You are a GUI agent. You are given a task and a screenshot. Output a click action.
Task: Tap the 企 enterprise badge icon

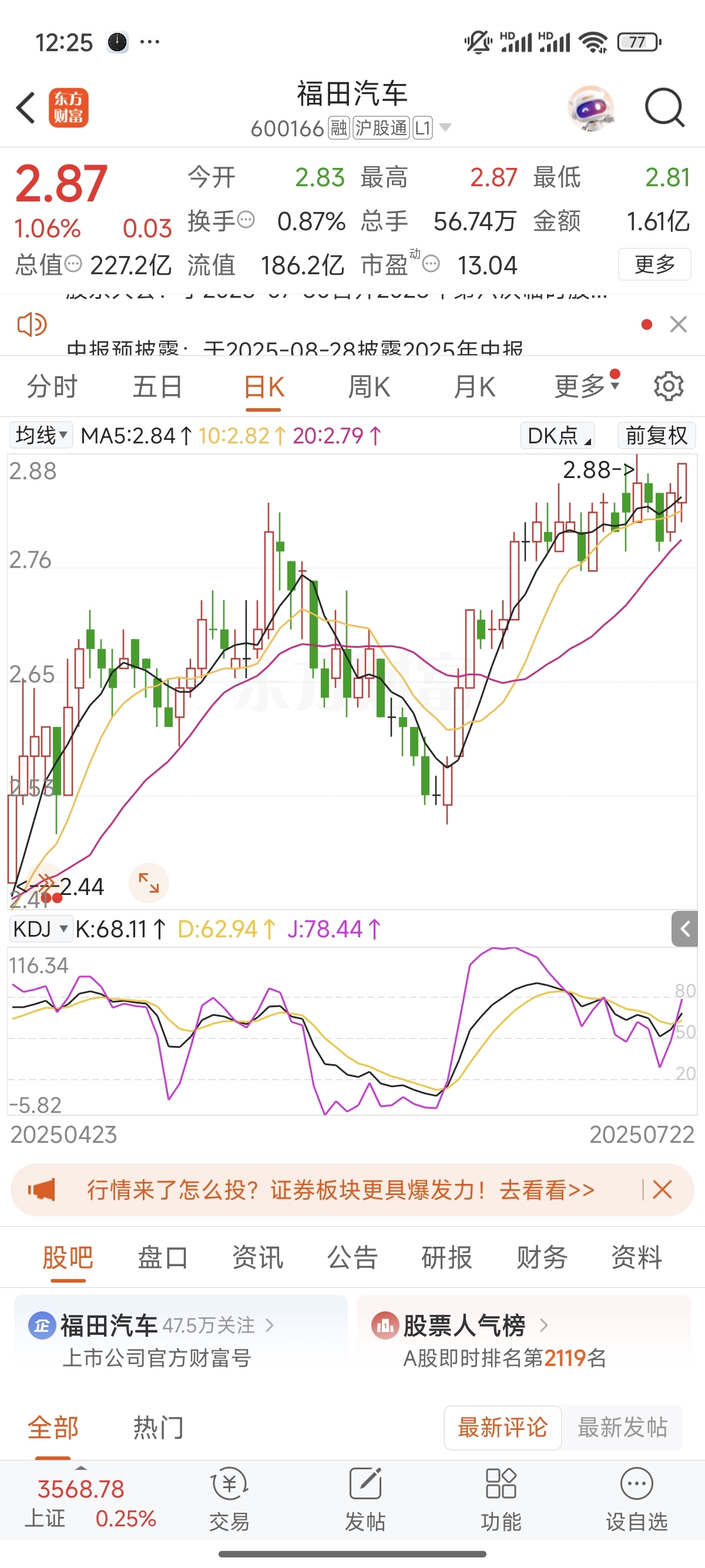click(41, 1325)
